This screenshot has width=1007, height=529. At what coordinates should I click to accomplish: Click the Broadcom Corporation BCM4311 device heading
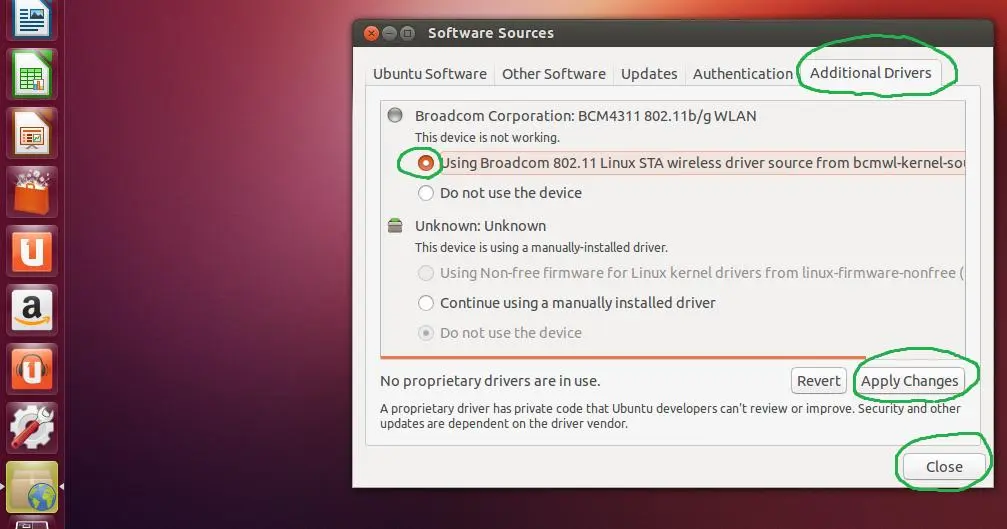(586, 116)
